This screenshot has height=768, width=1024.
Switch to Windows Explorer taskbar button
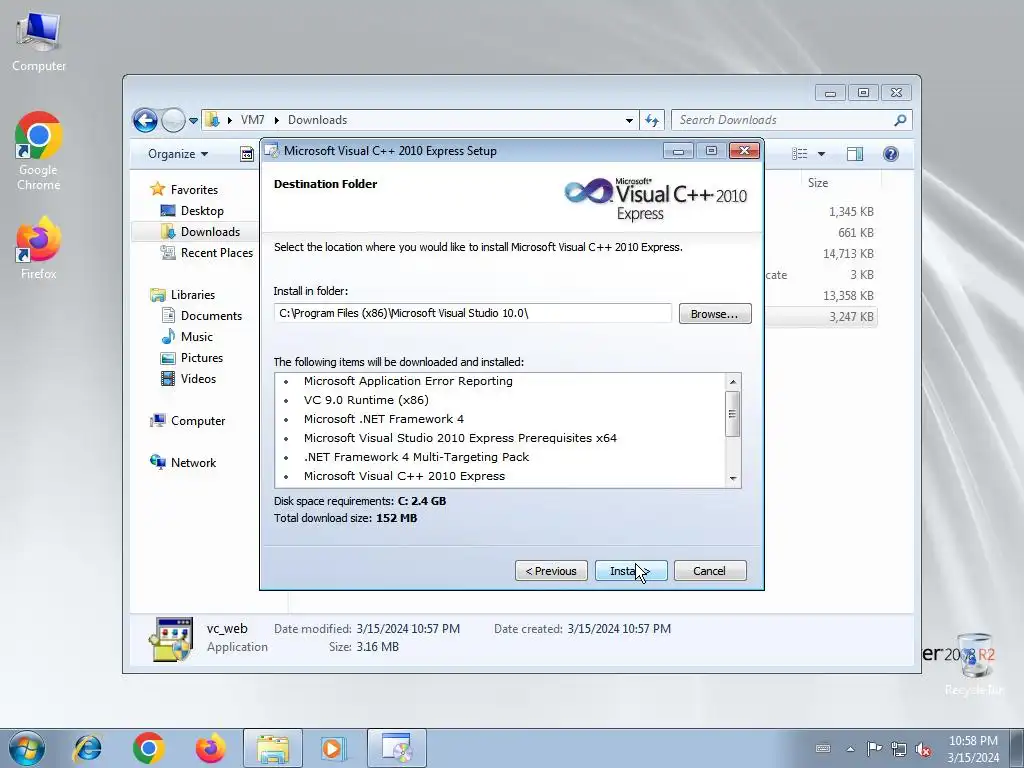273,748
